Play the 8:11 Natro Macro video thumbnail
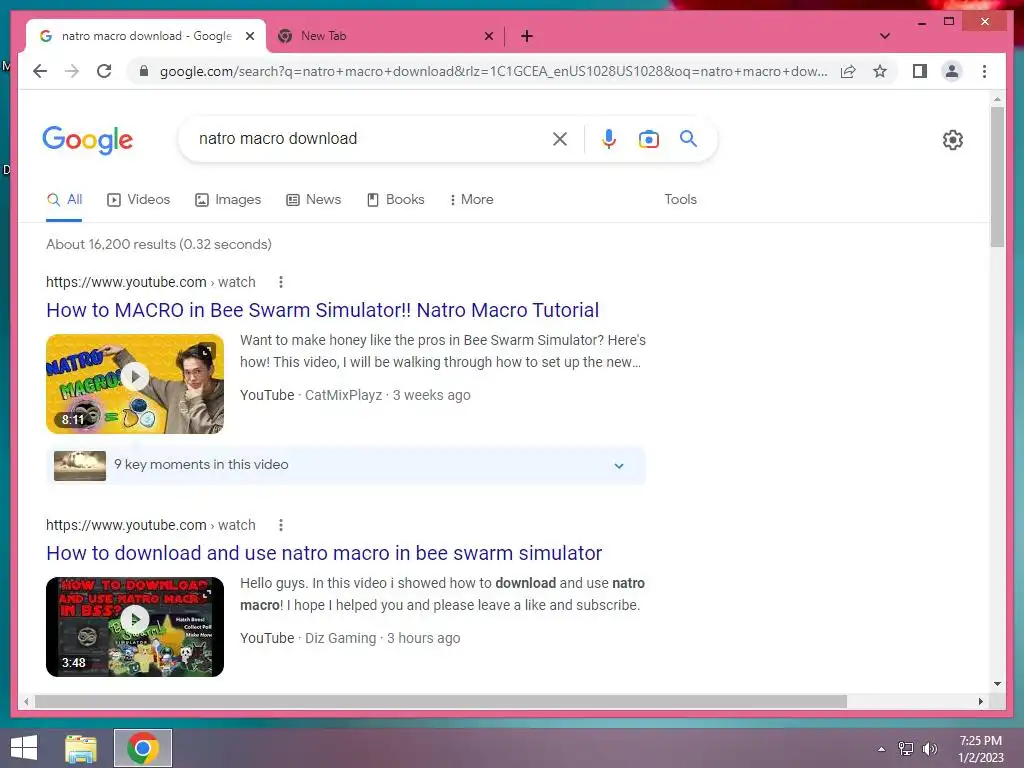 point(135,384)
